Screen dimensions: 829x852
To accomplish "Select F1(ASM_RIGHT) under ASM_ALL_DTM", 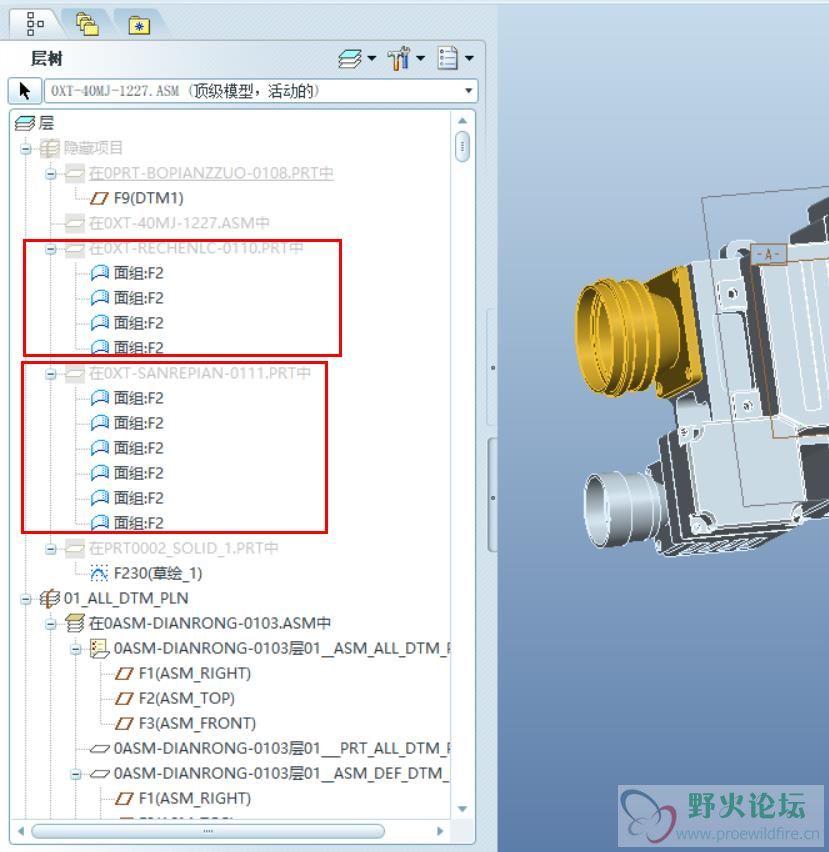I will coord(194,673).
